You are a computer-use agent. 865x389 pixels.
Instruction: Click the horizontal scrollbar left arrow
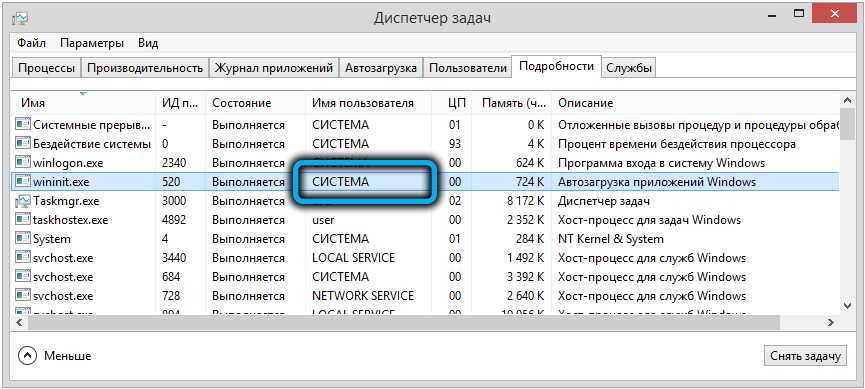[x=19, y=322]
